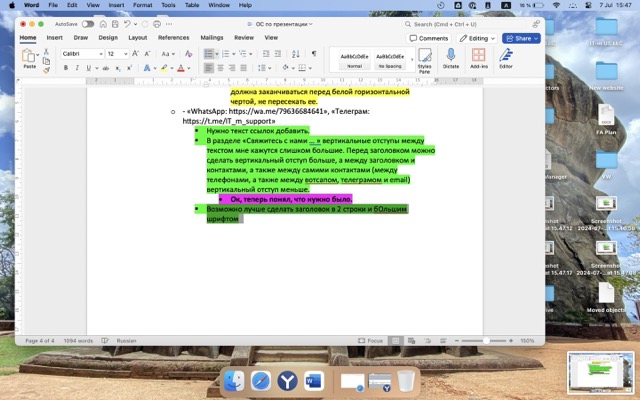
Task: Open the Styles Pane
Action: pyautogui.click(x=424, y=59)
